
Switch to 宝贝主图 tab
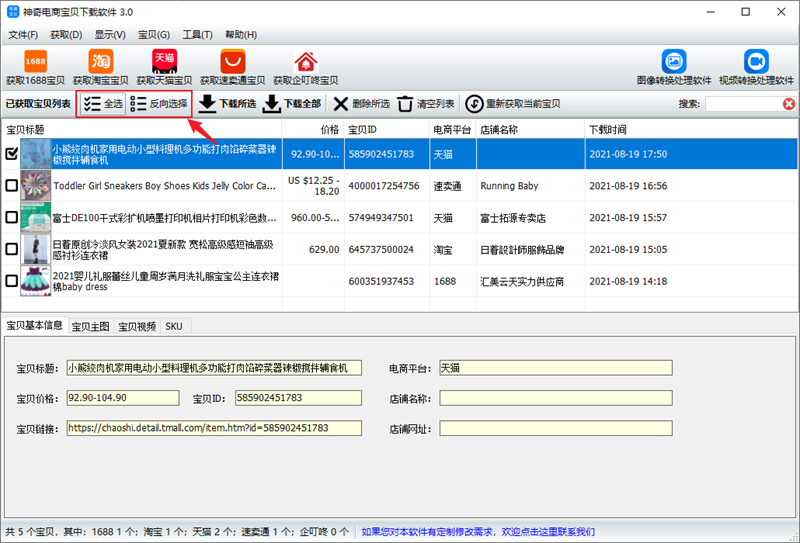coord(90,326)
